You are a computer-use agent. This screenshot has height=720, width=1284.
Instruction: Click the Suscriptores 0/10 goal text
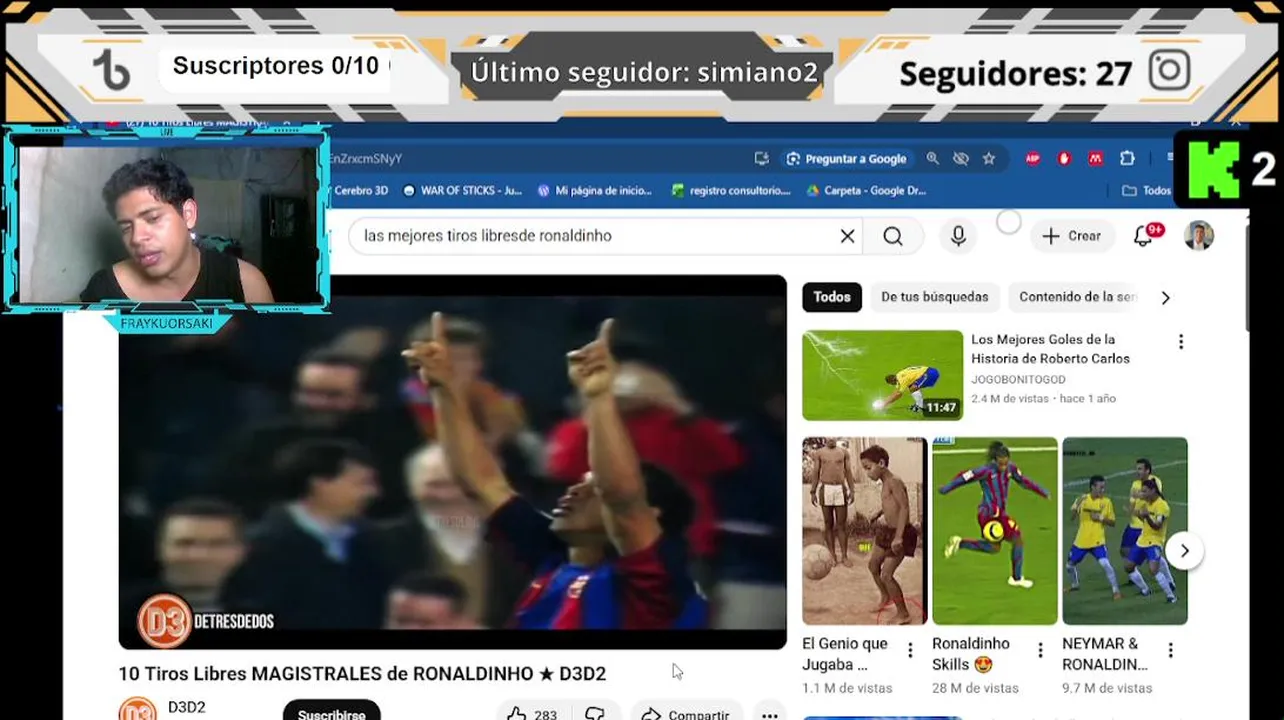276,66
